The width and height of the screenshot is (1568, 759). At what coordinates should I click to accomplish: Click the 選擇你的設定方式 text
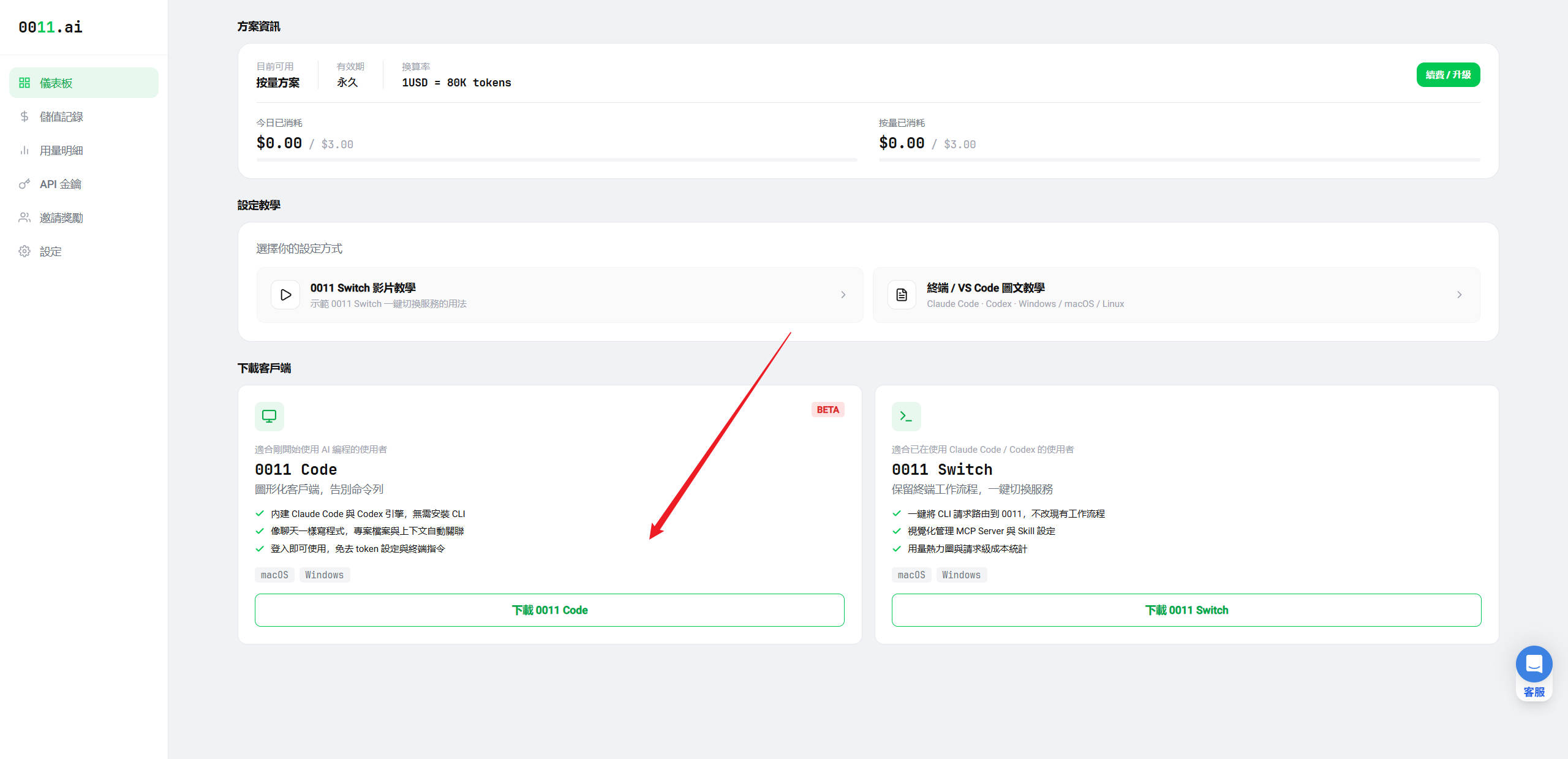click(x=300, y=249)
